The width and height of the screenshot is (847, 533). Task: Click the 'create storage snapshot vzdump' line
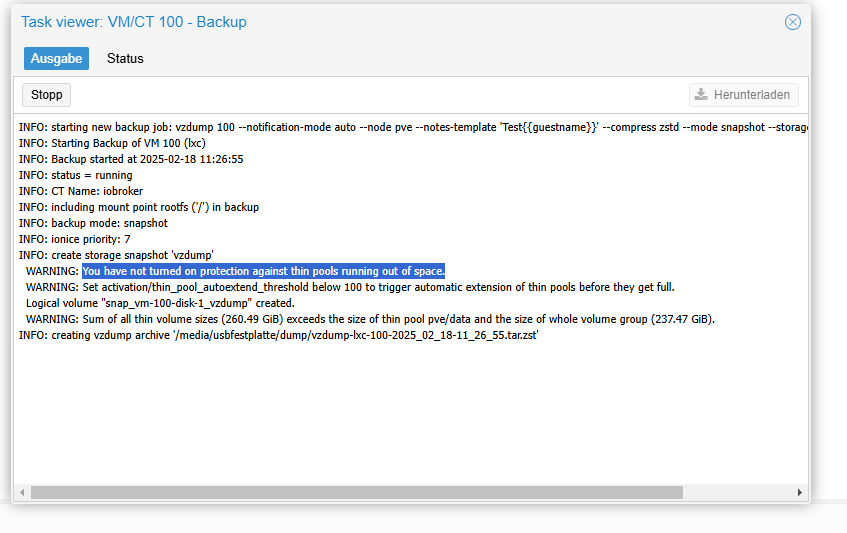coord(116,255)
